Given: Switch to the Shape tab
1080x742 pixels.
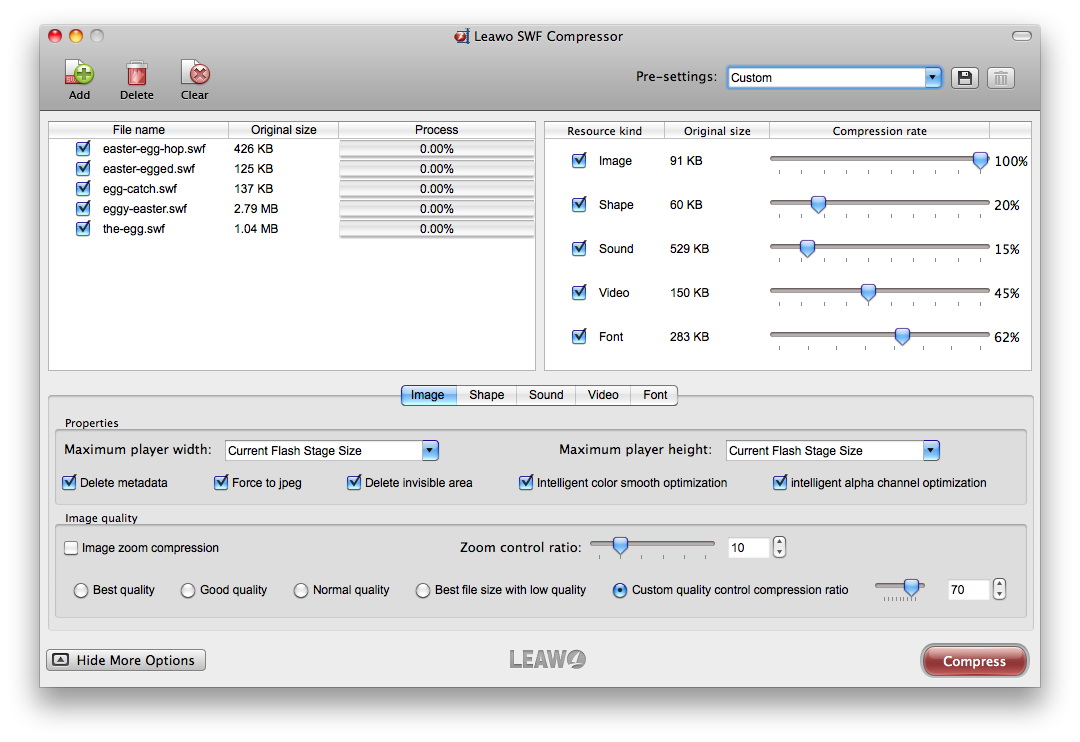Looking at the screenshot, I should 486,395.
